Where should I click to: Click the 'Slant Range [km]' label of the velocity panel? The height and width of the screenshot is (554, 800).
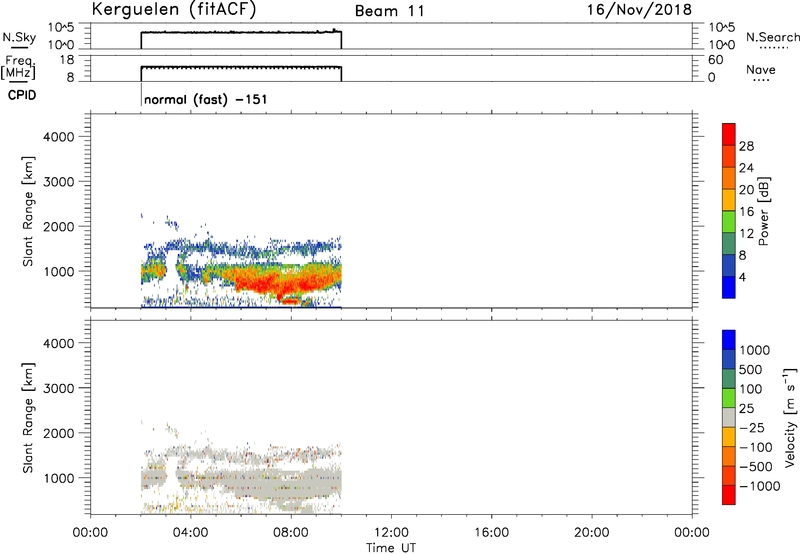pos(28,418)
